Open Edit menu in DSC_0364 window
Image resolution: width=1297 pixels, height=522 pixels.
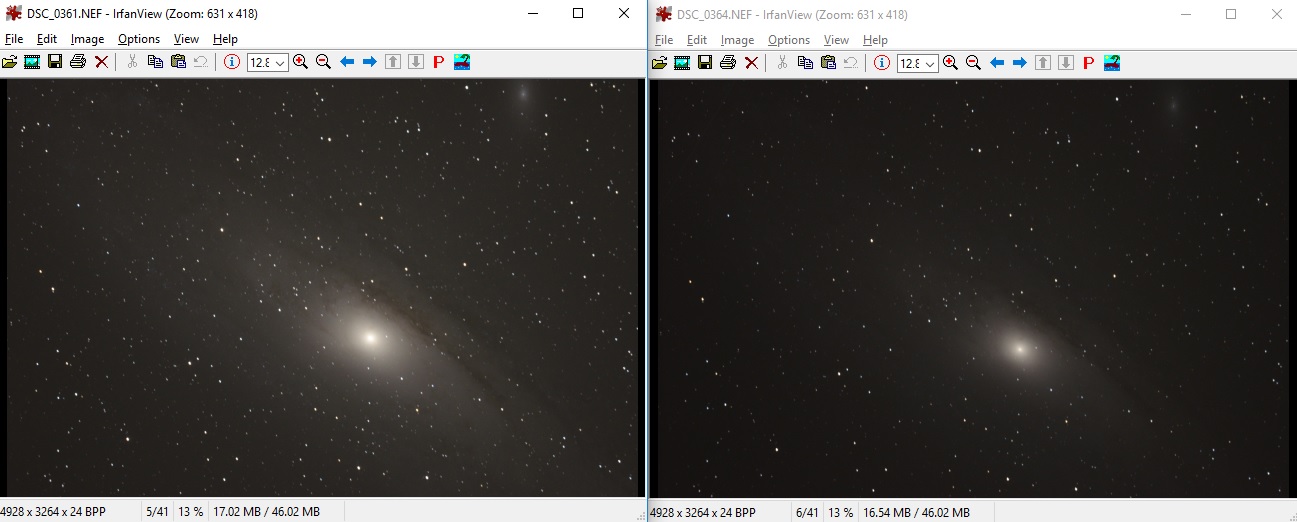(x=697, y=39)
